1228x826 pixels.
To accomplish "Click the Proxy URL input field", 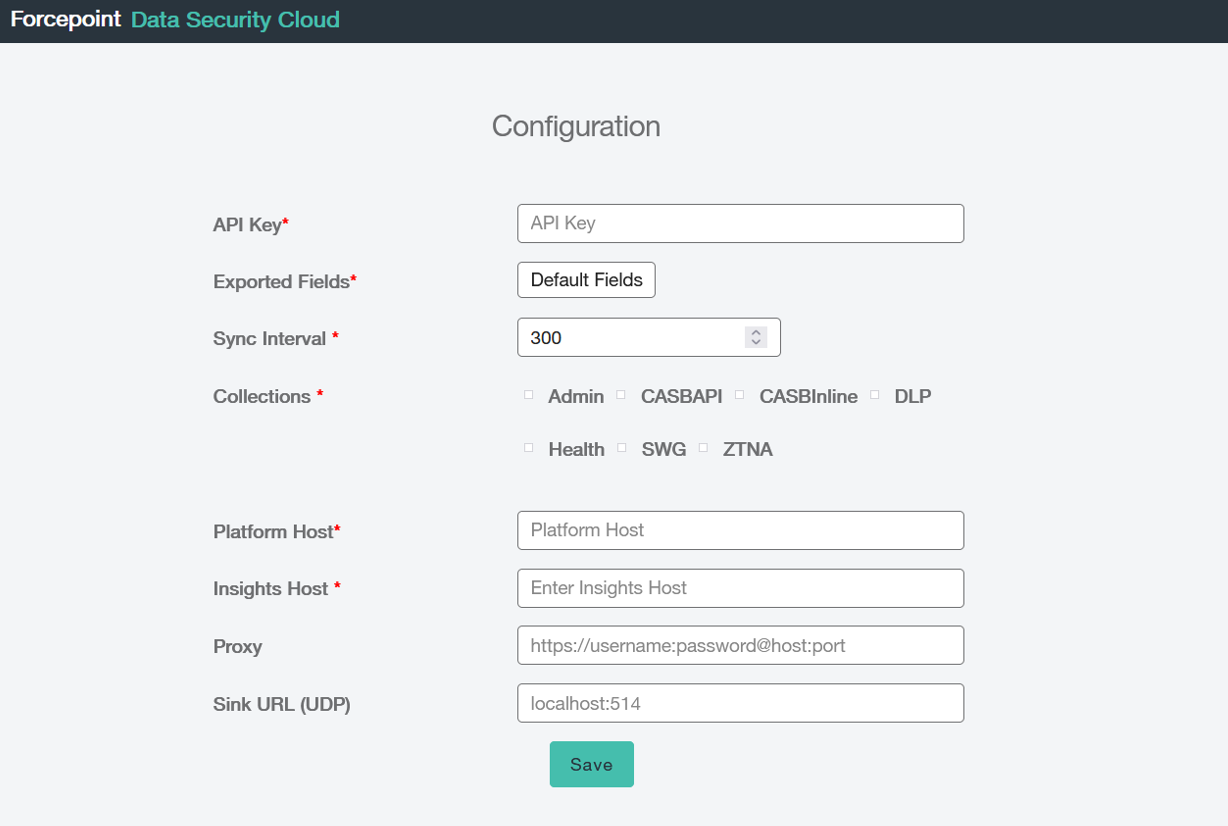I will click(740, 645).
